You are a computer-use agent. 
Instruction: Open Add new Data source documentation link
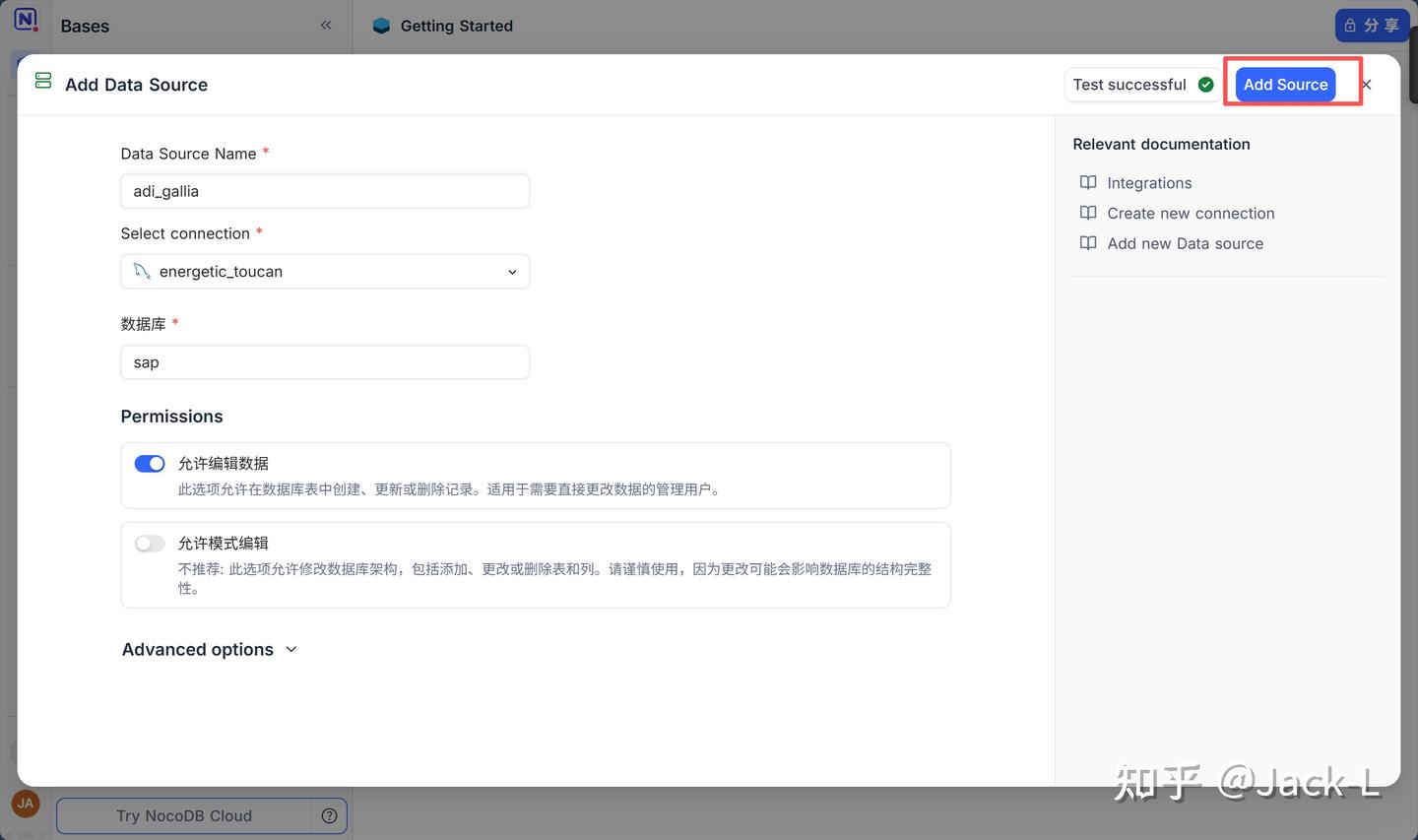(x=1185, y=244)
